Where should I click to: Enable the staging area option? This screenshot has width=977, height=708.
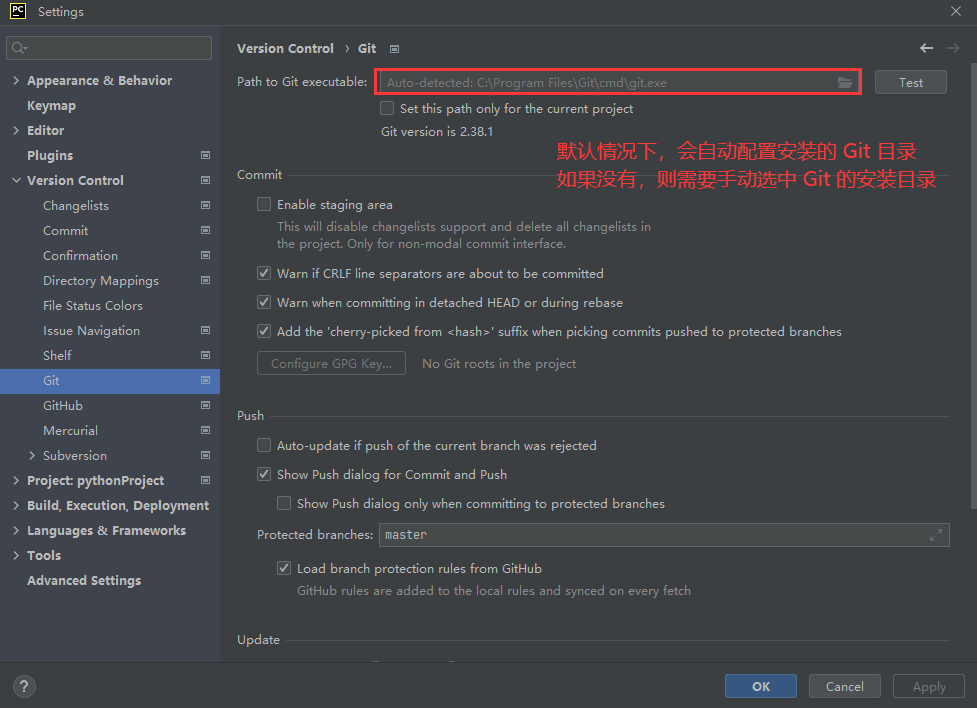264,204
